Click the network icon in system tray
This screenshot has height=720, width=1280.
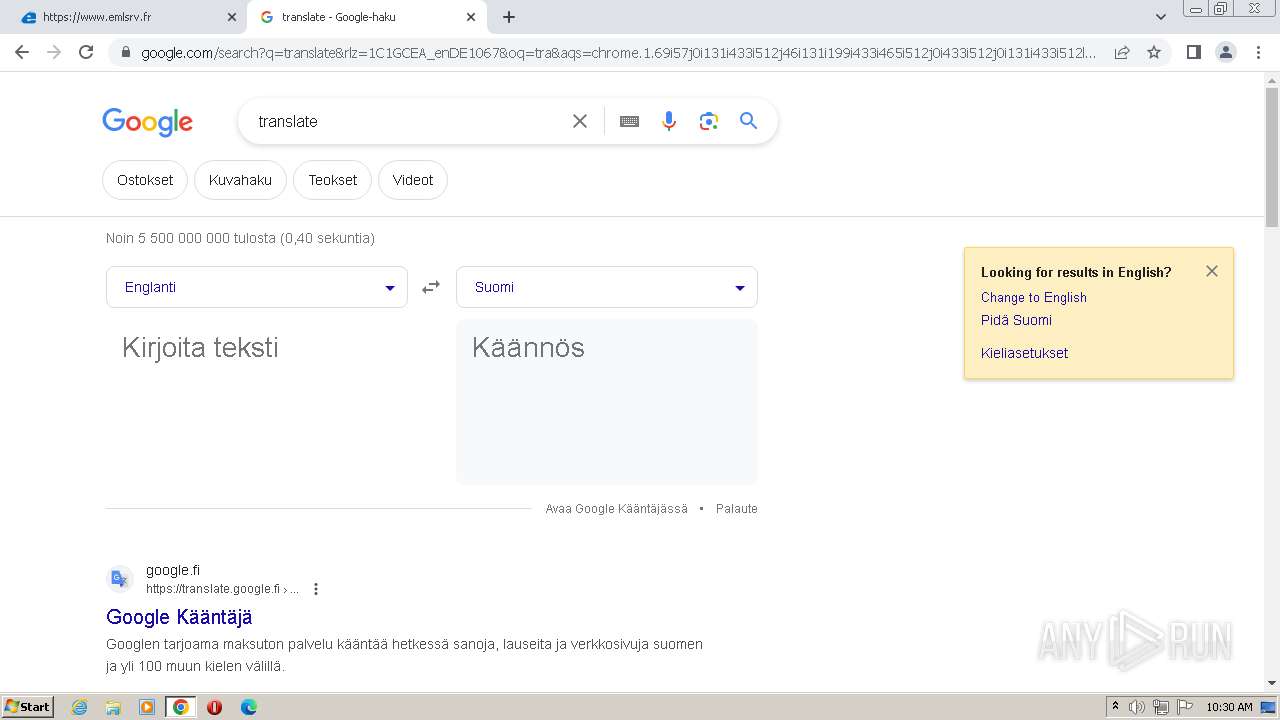[x=1161, y=707]
